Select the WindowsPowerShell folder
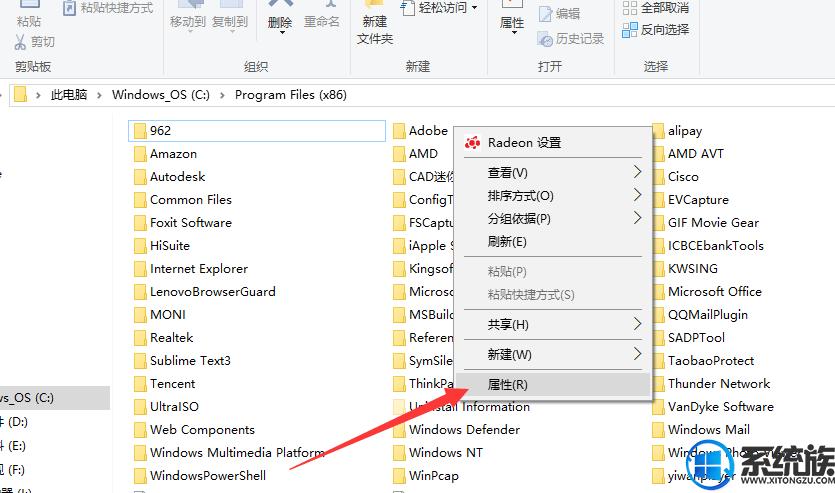Screen dimensions: 835x493 200,475
